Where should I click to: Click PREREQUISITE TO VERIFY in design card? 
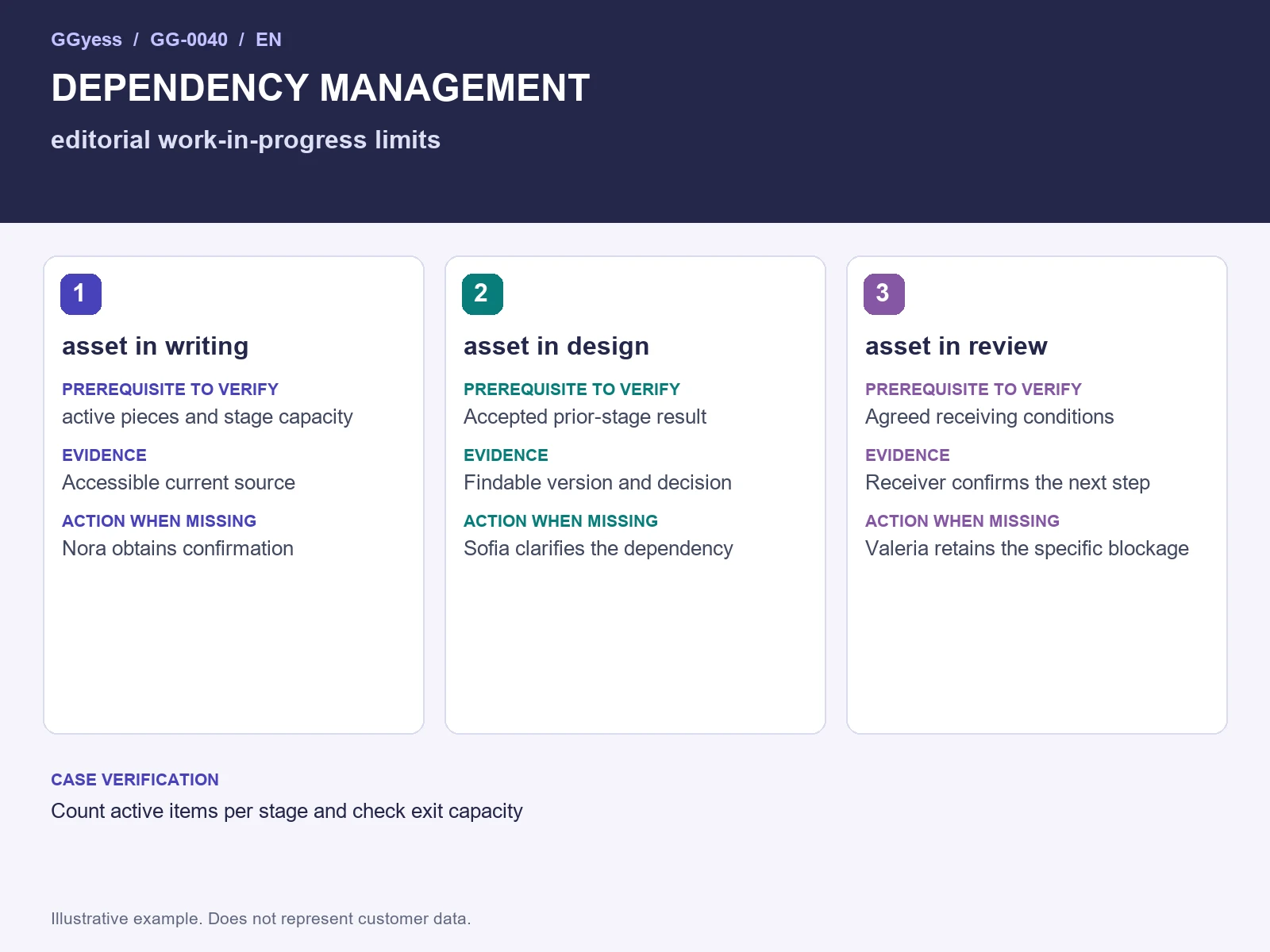coord(571,390)
